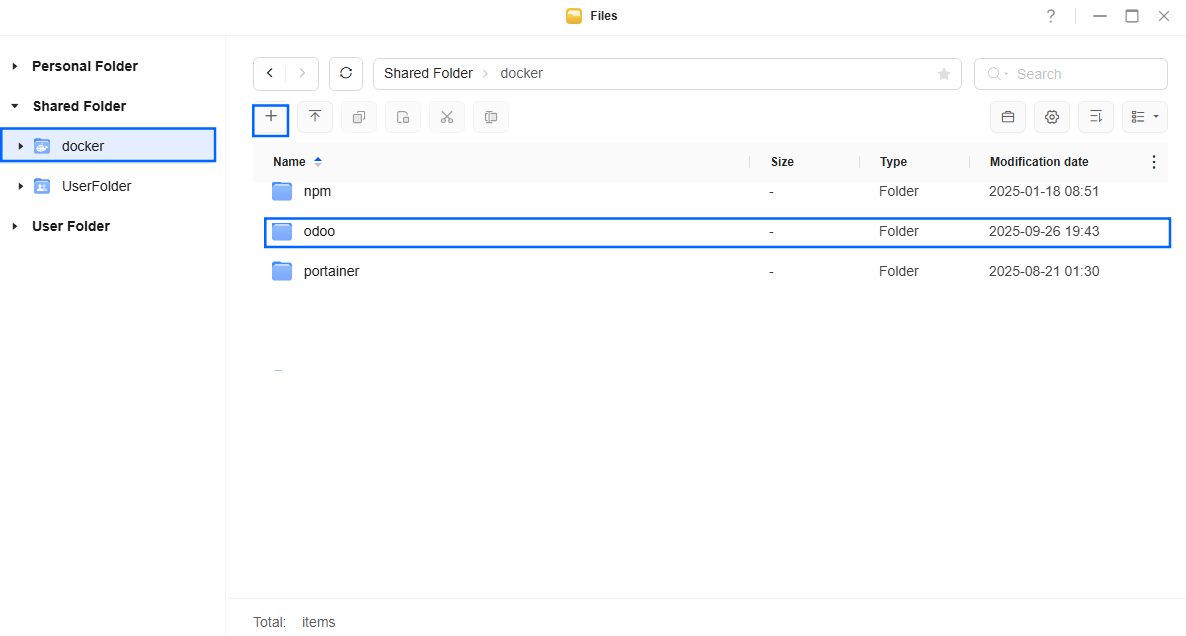
Task: Sort by the Size column header
Action: pos(782,162)
